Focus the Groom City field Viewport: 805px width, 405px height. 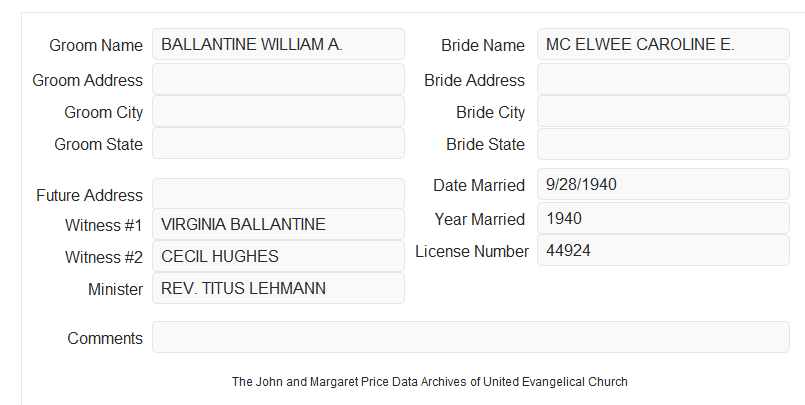[278, 111]
